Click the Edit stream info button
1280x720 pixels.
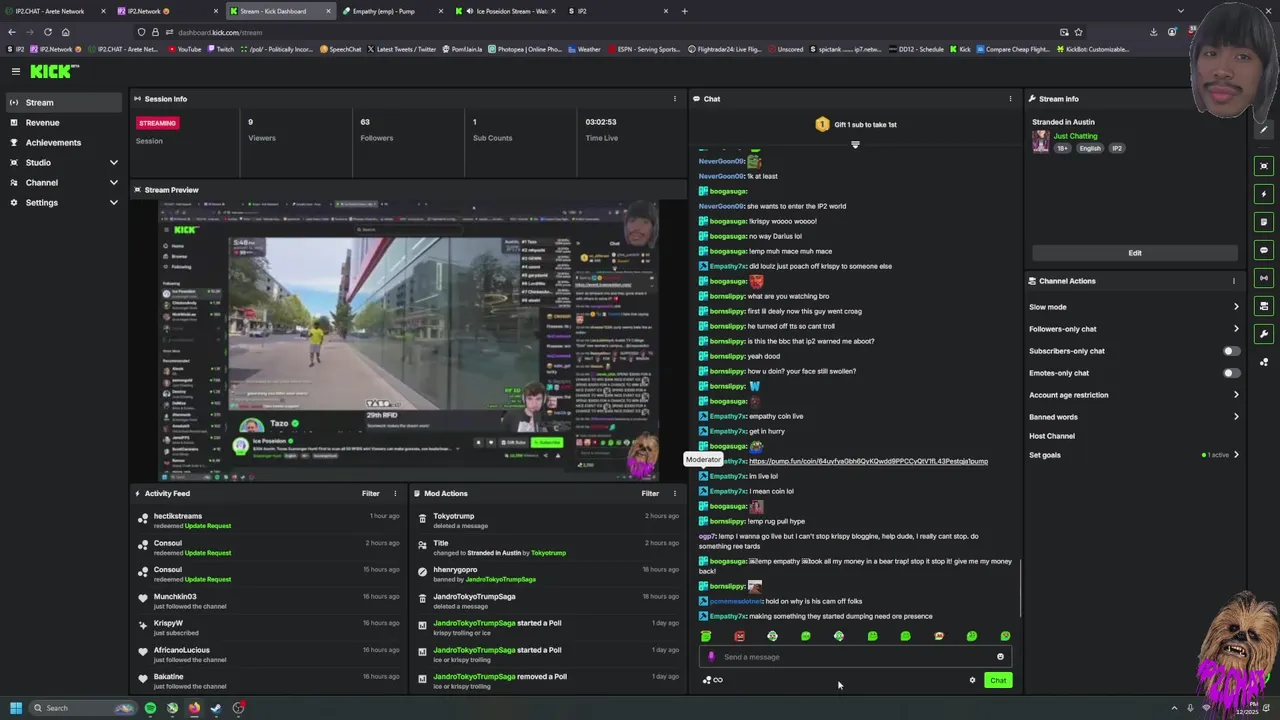tap(1135, 253)
